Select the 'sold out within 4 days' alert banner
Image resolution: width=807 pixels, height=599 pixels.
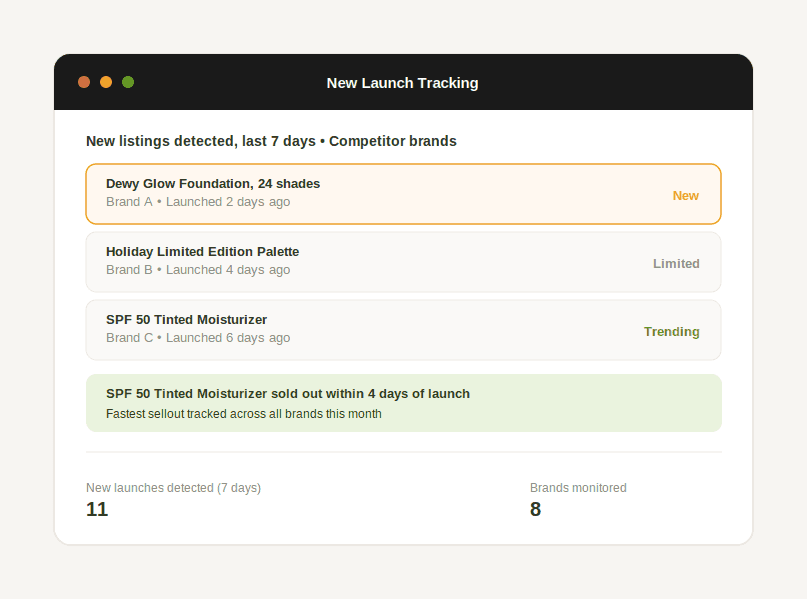pyautogui.click(x=404, y=403)
